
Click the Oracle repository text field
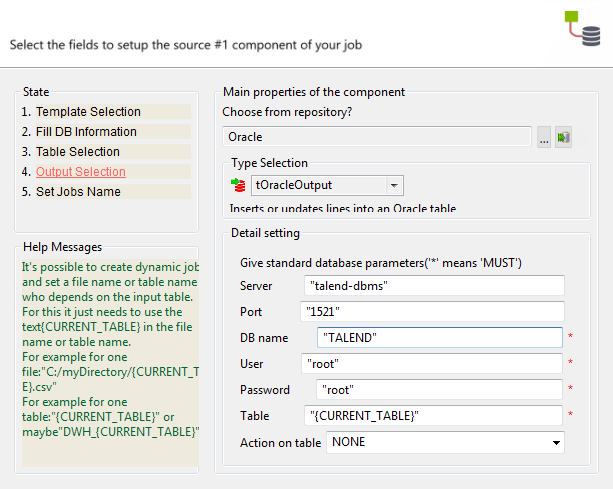[x=377, y=137]
